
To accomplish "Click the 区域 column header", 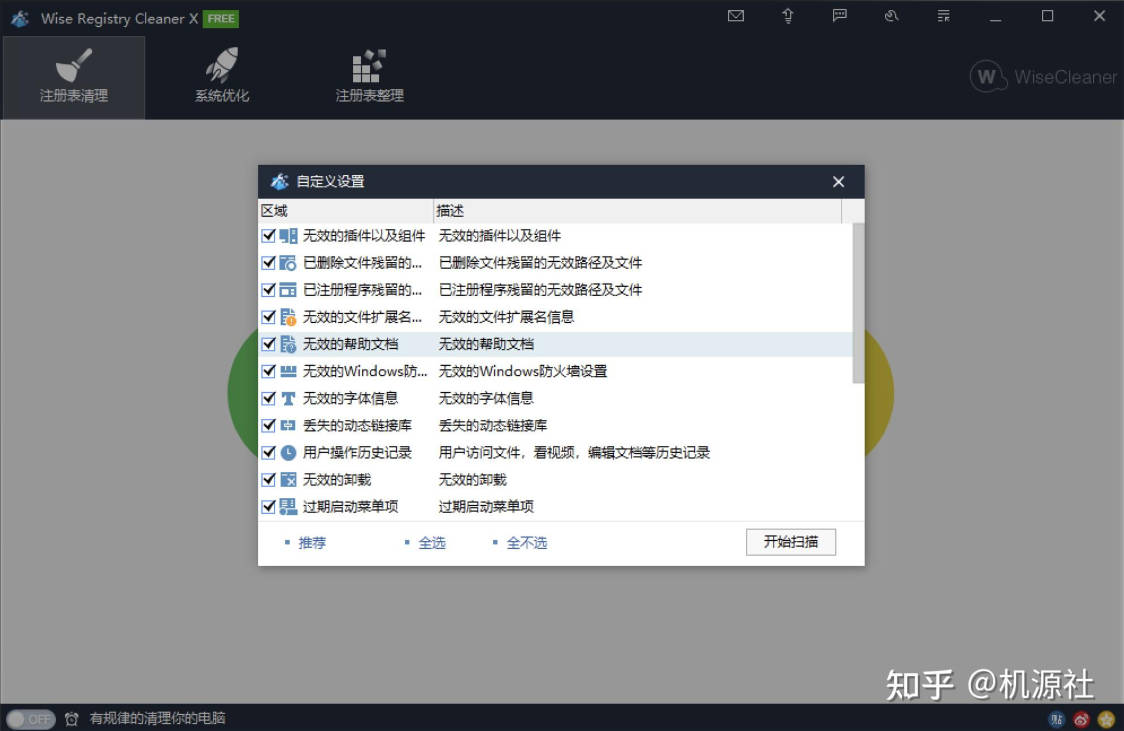I will pyautogui.click(x=274, y=210).
